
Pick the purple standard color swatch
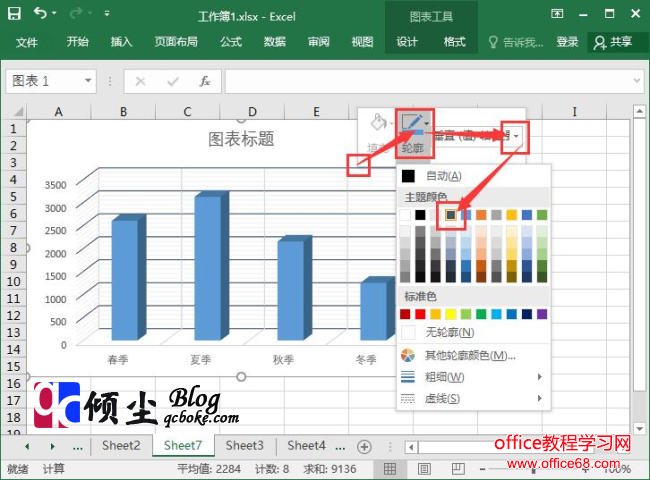pos(542,314)
